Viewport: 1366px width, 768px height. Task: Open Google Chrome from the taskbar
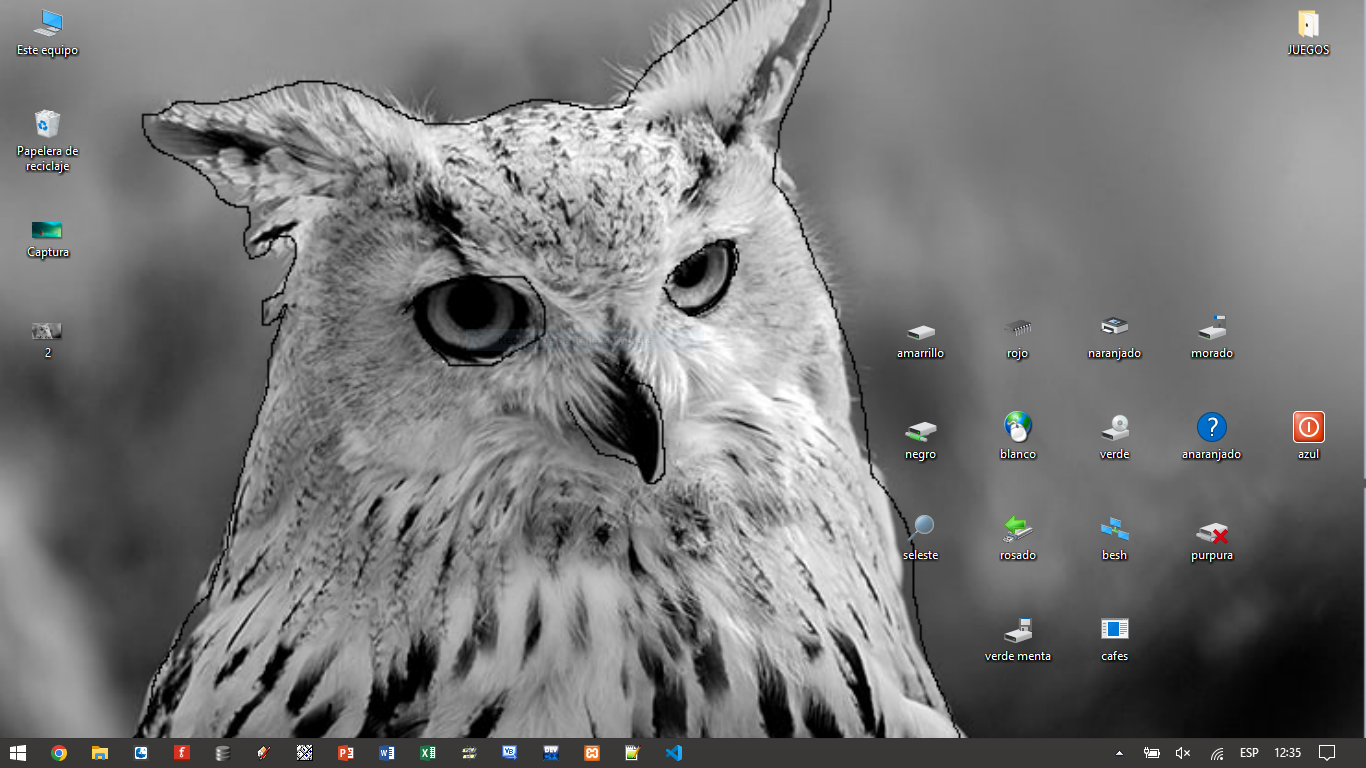[59, 753]
